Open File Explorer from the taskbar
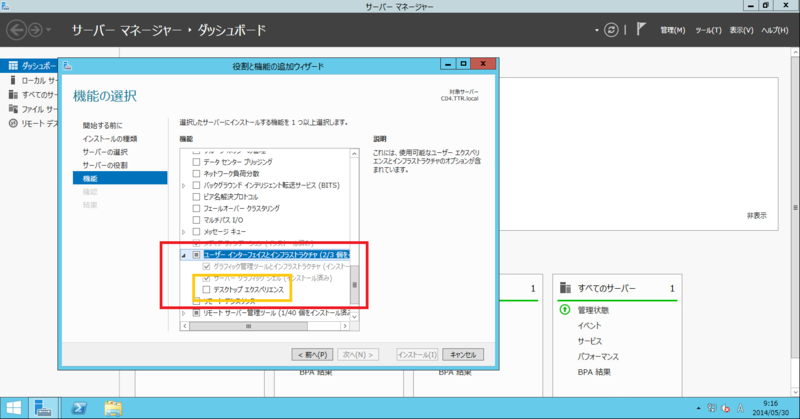Viewport: 800px width, 419px height. pyautogui.click(x=113, y=408)
